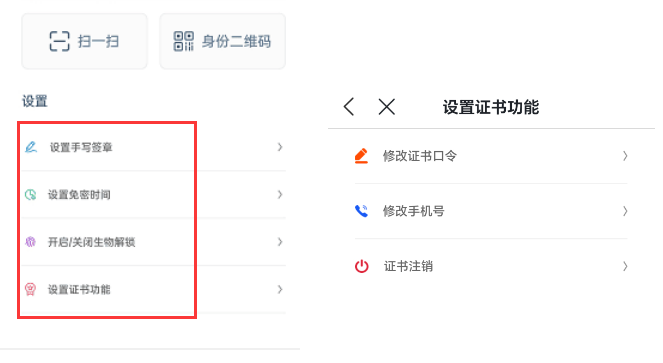Click the fingerprint biometric unlock icon
Image resolution: width=663 pixels, height=363 pixels.
point(30,242)
